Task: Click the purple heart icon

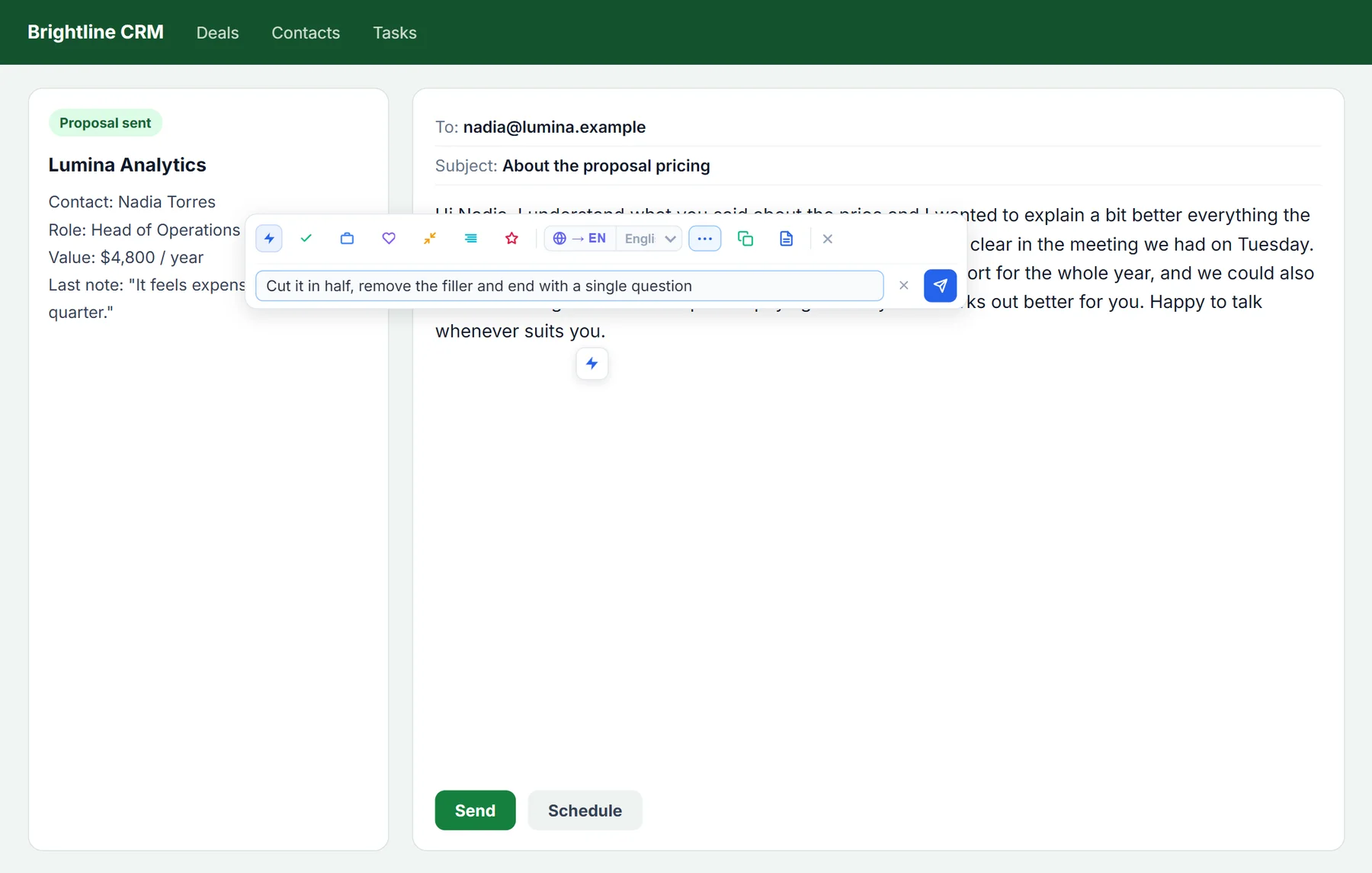Action: click(x=389, y=239)
